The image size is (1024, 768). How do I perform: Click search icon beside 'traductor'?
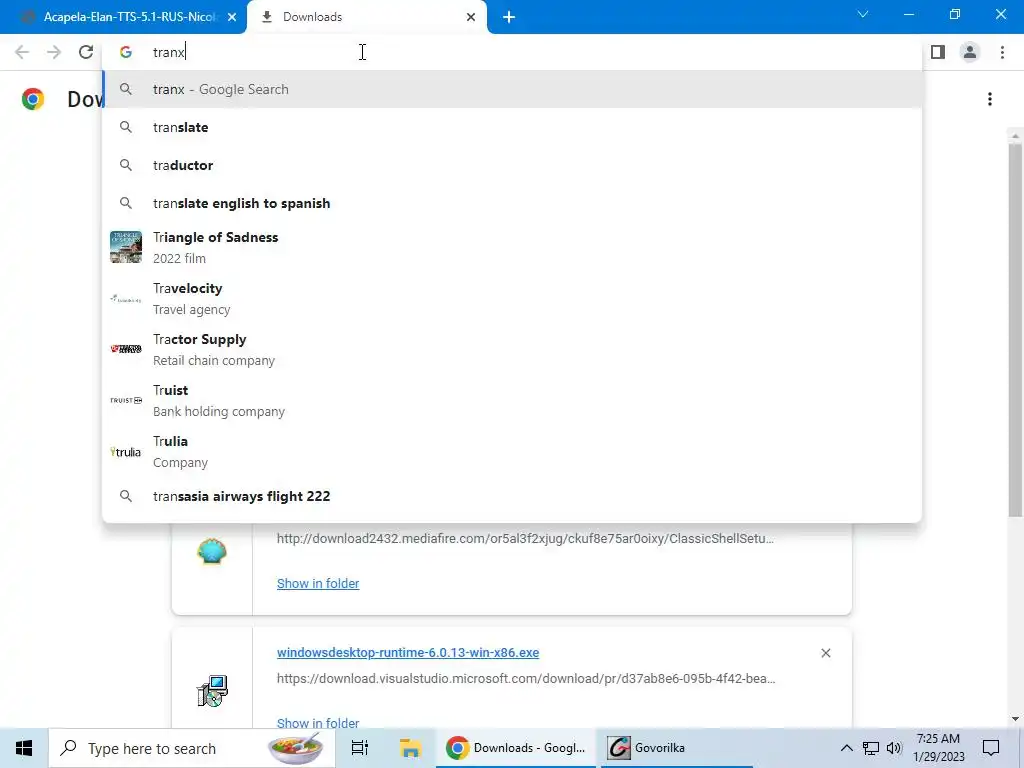126,165
